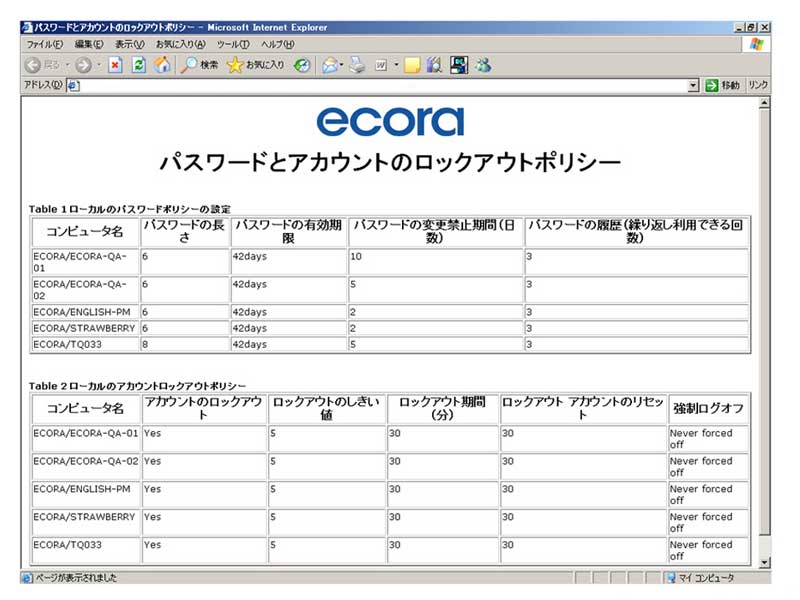Click 42days in Table 1's ECORA/ENGLISH-PM row

click(x=249, y=312)
